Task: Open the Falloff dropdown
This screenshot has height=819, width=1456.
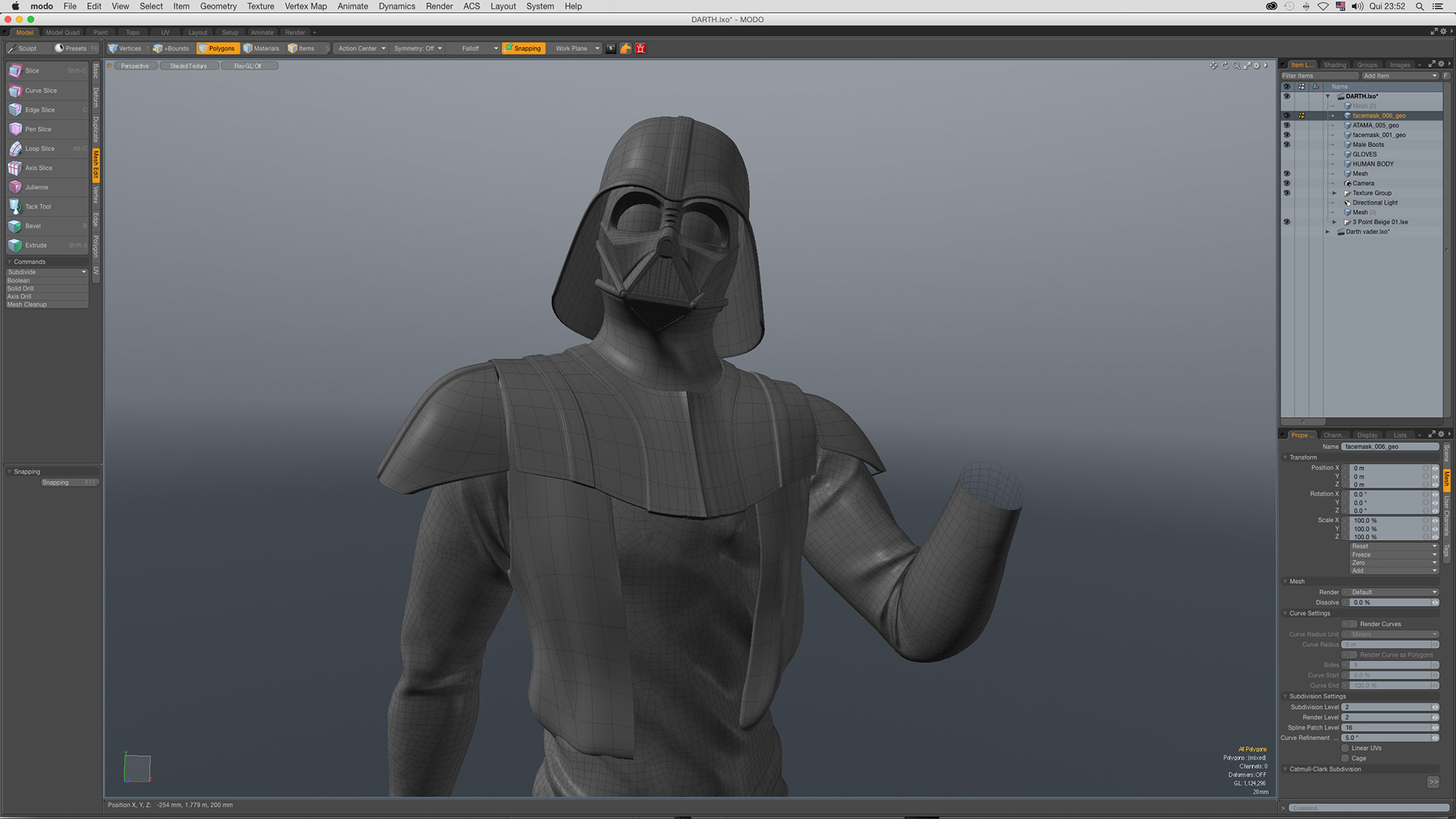Action: [475, 49]
